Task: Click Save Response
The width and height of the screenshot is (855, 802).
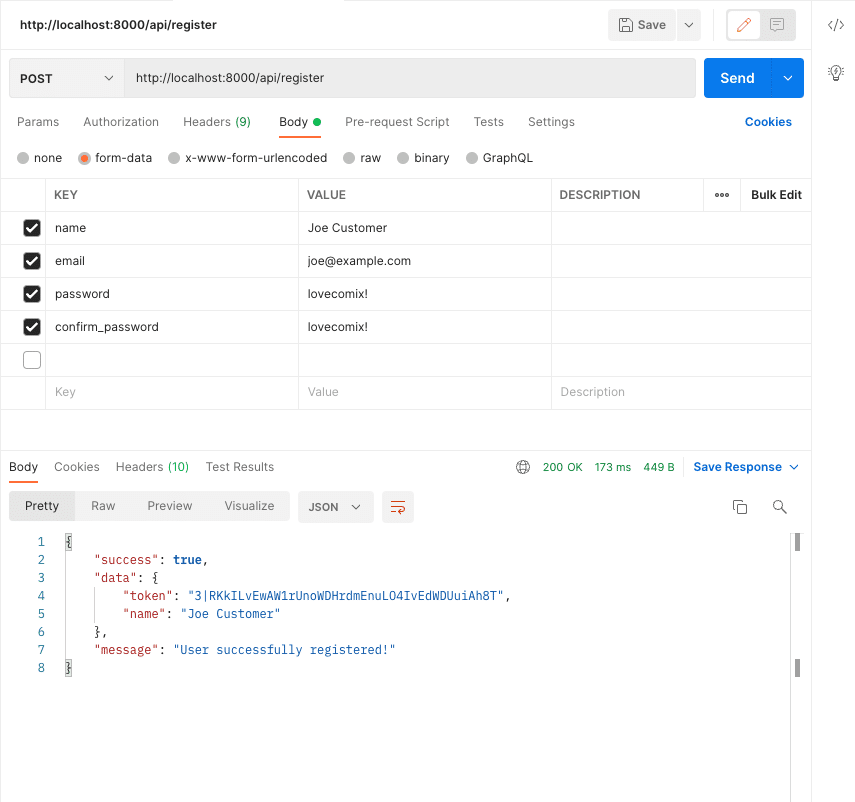Action: pos(737,467)
